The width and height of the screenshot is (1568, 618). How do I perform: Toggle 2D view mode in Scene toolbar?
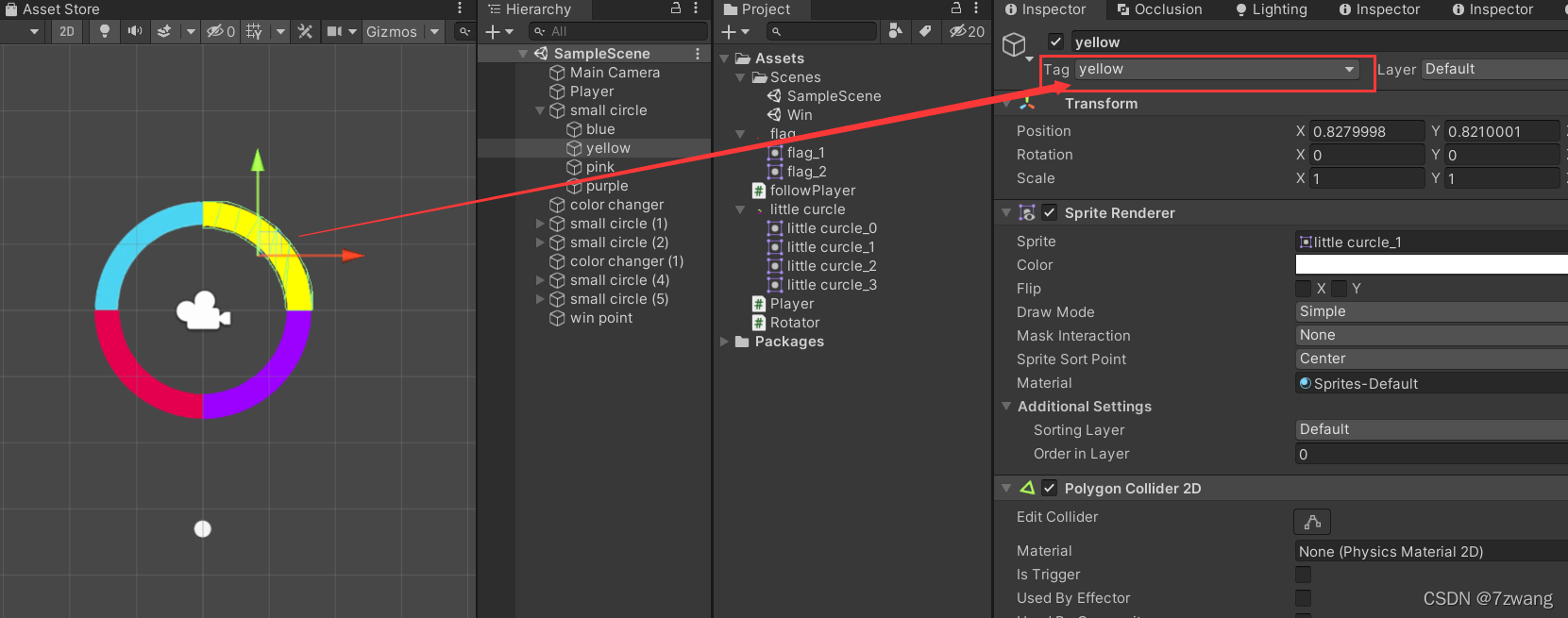(67, 31)
